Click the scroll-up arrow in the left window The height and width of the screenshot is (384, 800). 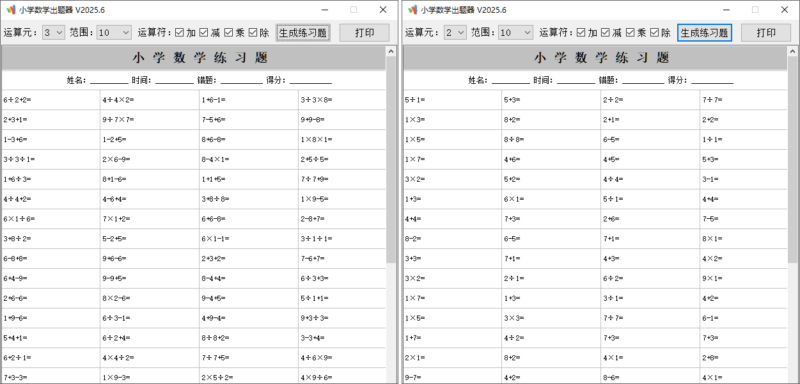tap(391, 51)
